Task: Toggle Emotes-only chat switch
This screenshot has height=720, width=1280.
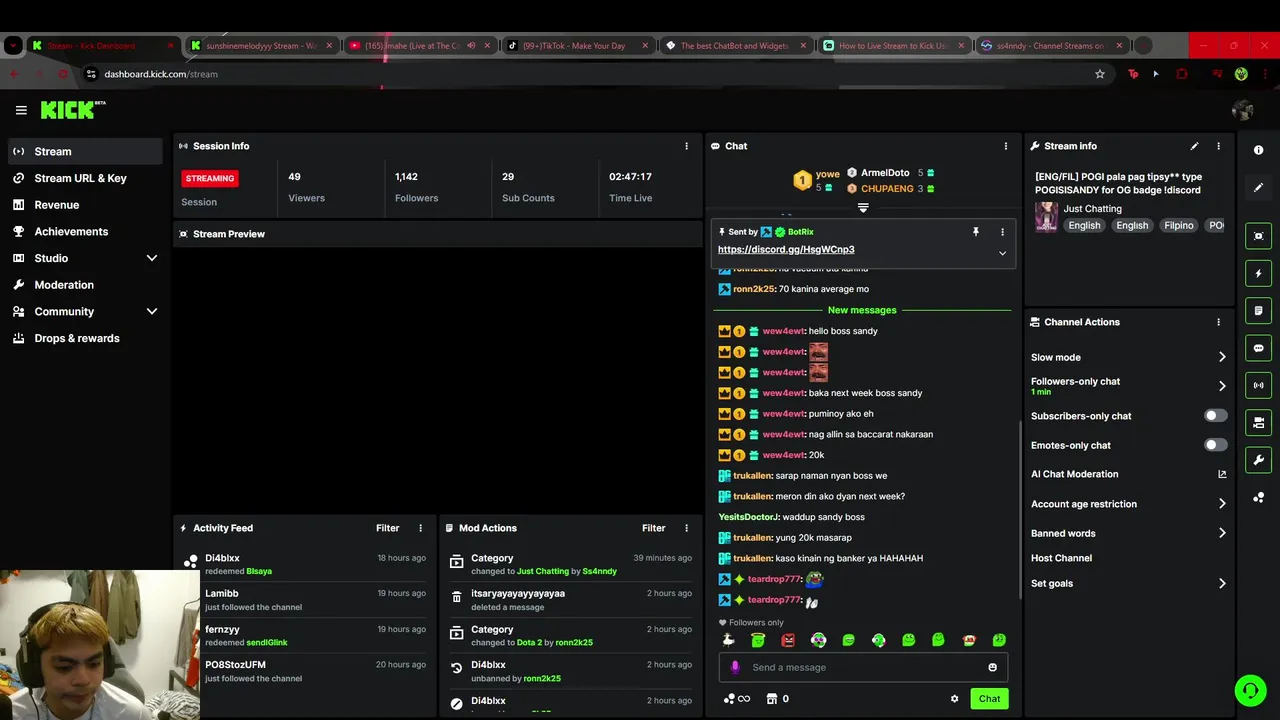Action: [1215, 445]
